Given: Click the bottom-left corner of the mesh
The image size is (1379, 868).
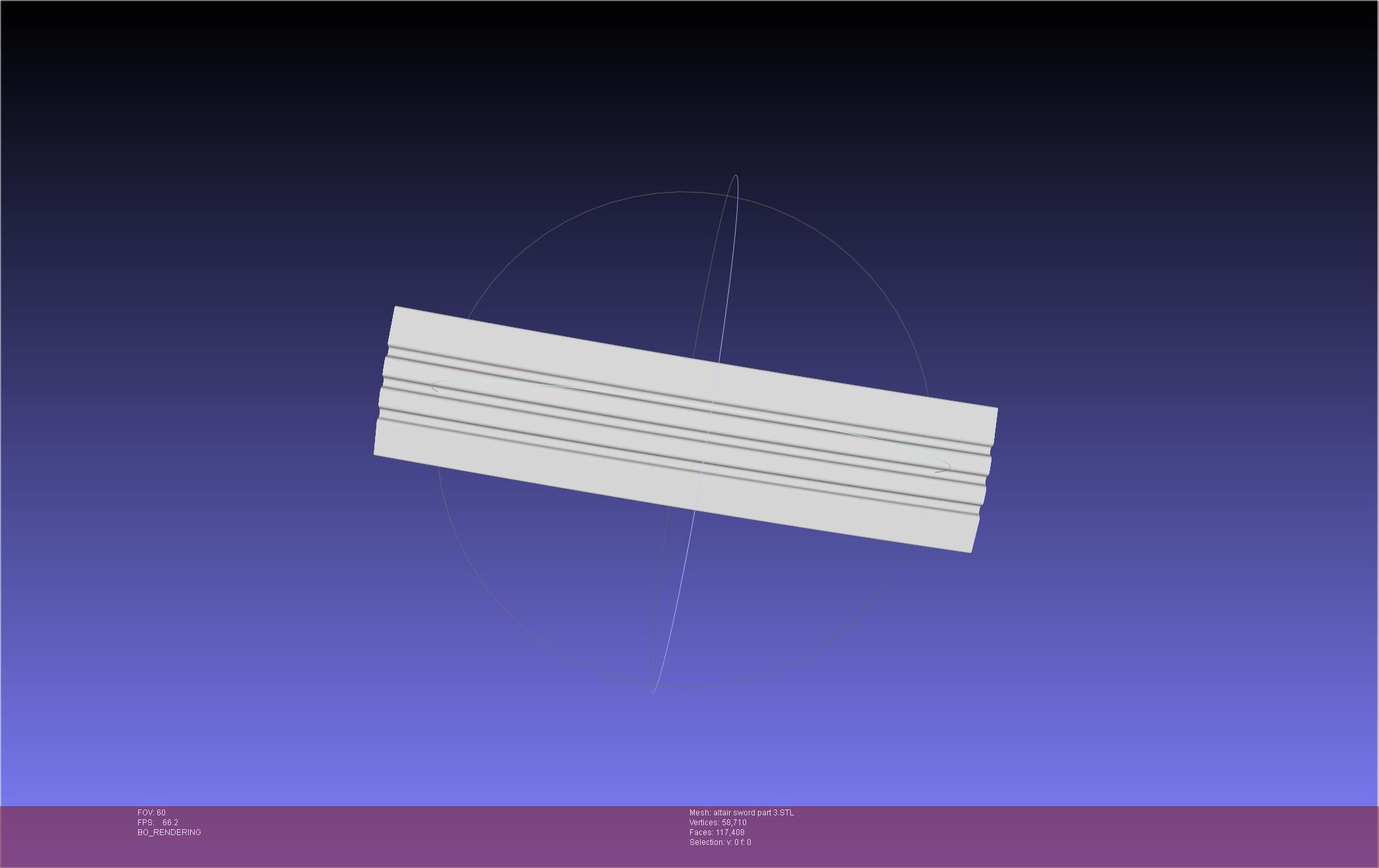Looking at the screenshot, I should click(376, 453).
